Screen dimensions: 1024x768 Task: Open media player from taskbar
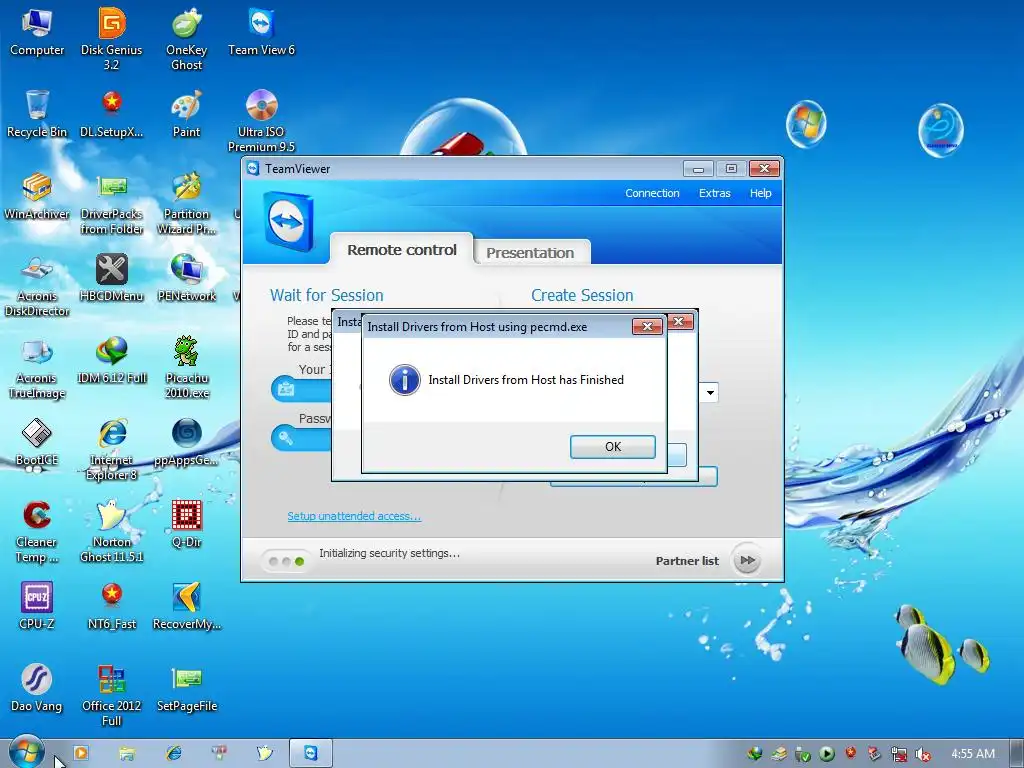pos(80,753)
